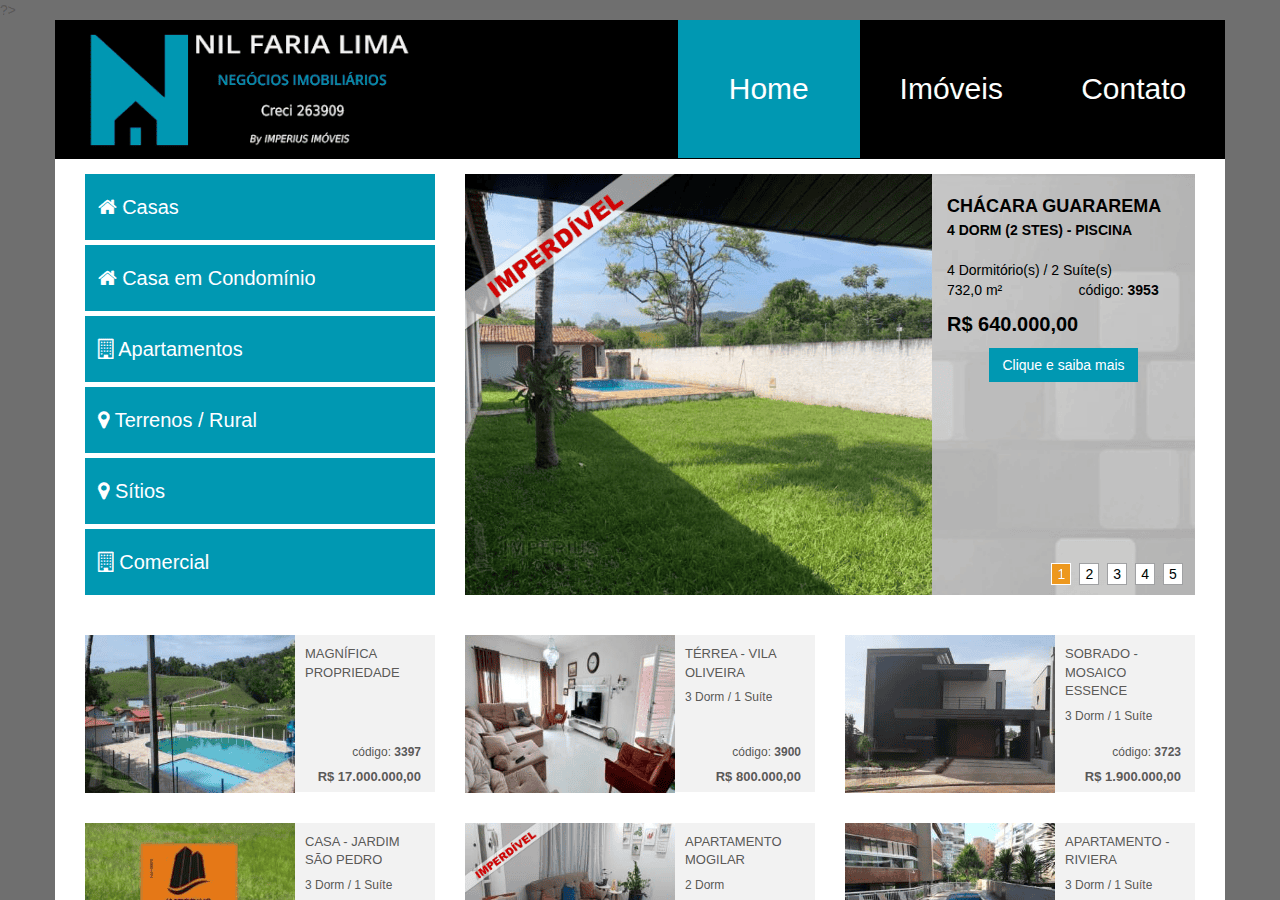Screen dimensions: 1280x900
Task: Click the Sobrado - Mosaico Essence listing title
Action: click(1102, 672)
